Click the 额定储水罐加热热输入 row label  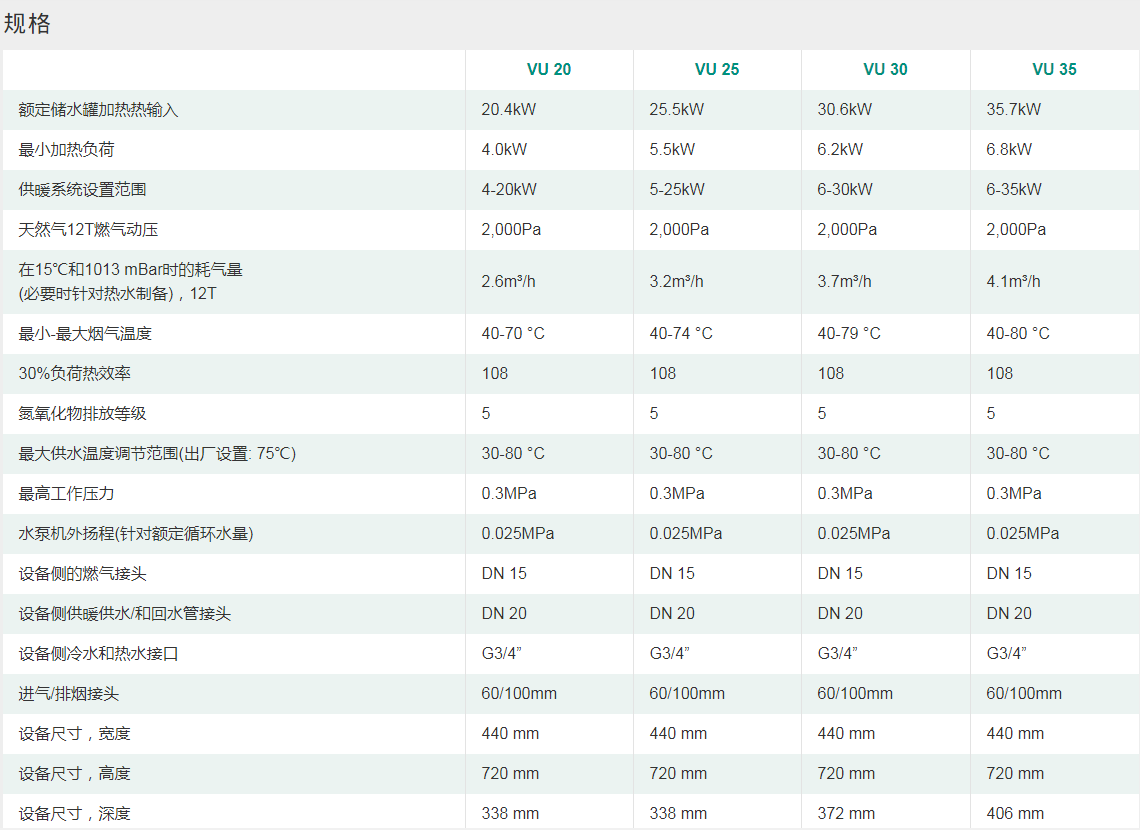pos(98,109)
